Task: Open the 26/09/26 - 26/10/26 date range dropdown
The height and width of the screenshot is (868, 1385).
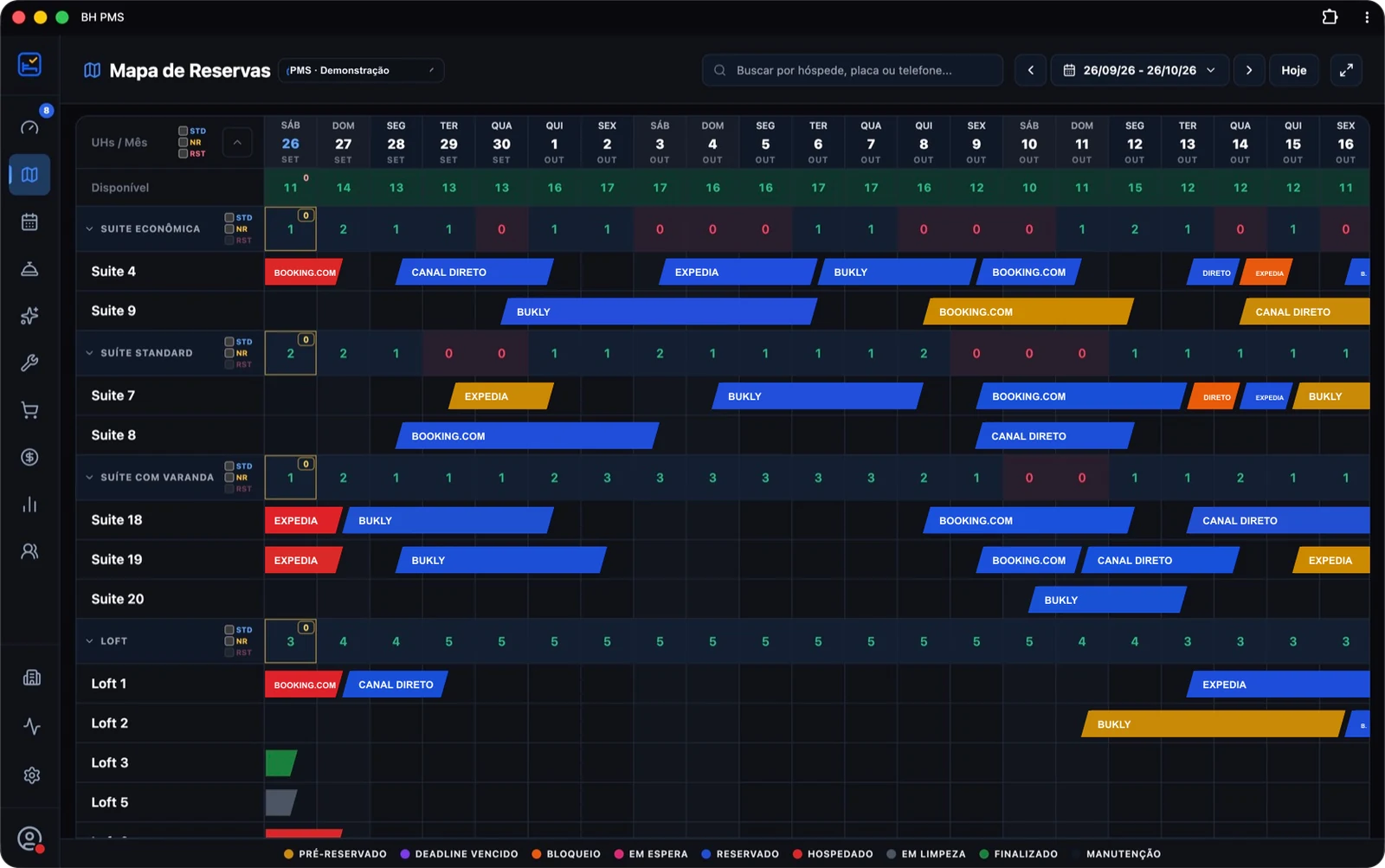Action: [1140, 70]
